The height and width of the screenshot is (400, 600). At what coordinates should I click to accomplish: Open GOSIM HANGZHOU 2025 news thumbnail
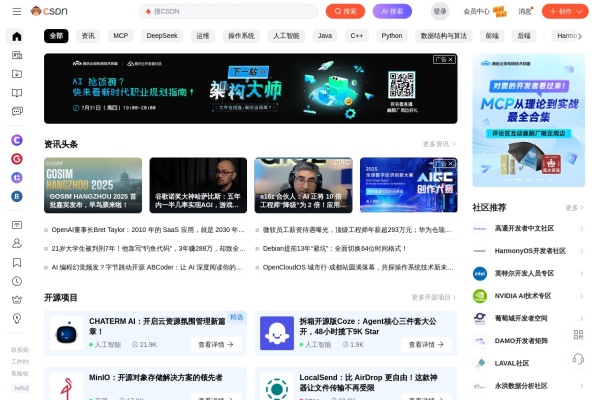click(93, 185)
